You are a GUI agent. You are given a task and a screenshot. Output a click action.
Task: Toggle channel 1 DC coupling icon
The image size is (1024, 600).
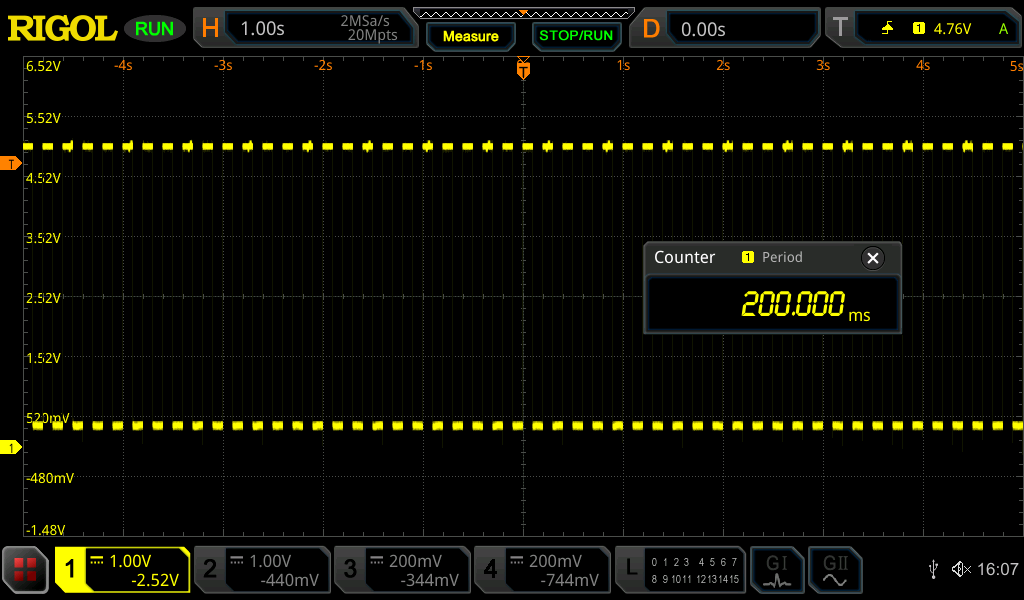coord(97,560)
